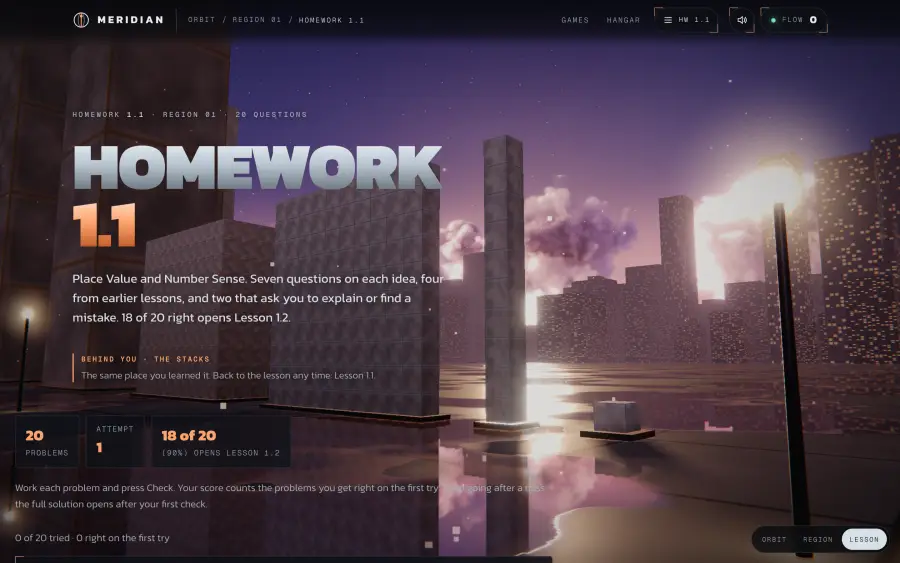This screenshot has width=900, height=563.
Task: Open the GAMES menu item
Action: coord(575,20)
